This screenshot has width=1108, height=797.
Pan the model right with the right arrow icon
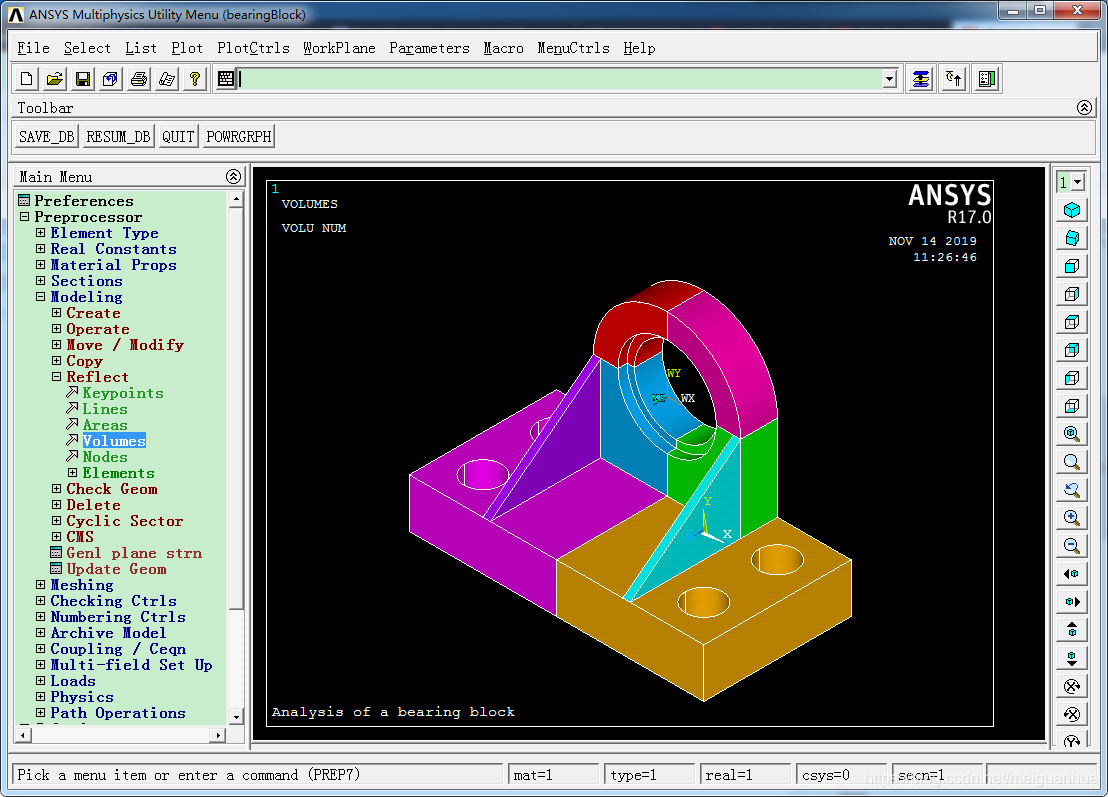pyautogui.click(x=1072, y=602)
